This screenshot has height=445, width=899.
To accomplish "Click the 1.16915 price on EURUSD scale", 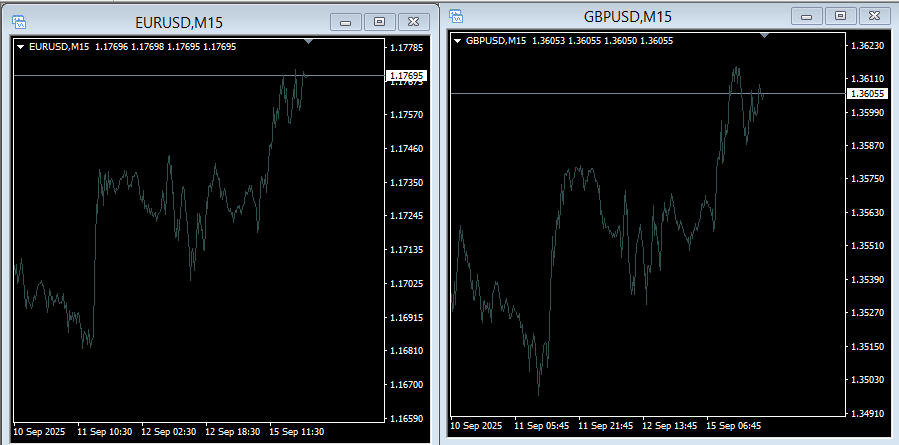I will [406, 317].
